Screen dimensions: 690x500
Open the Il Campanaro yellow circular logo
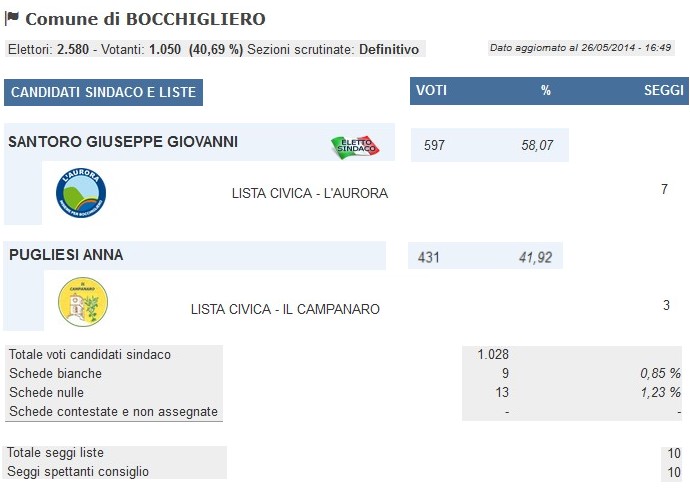point(83,301)
